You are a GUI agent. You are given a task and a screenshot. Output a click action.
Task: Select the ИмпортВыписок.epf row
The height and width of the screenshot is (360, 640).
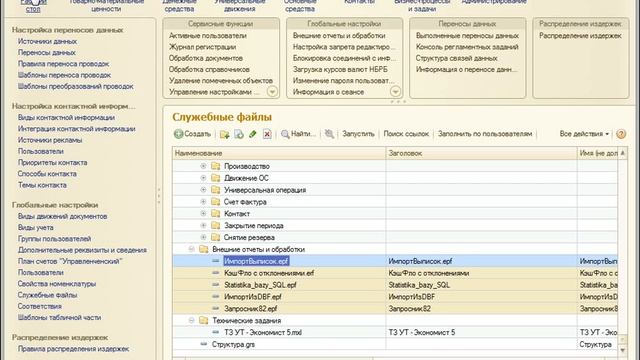pos(395,261)
